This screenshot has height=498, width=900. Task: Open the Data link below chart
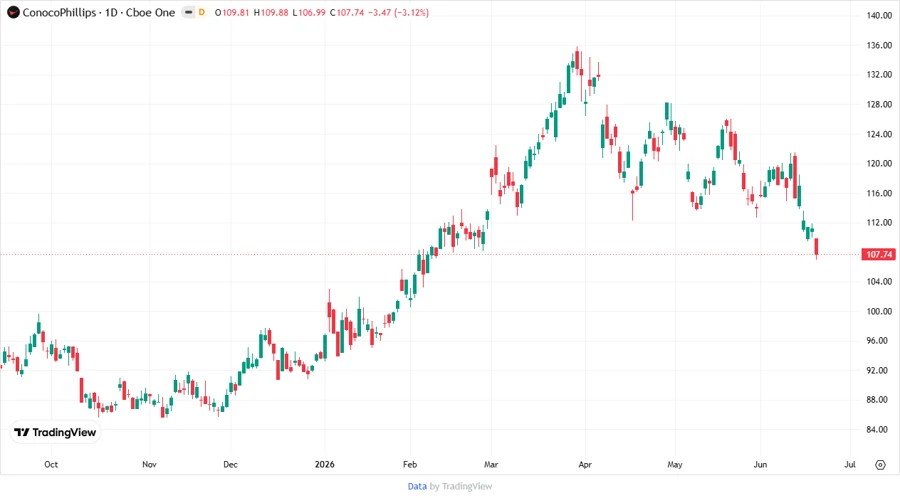(x=417, y=487)
